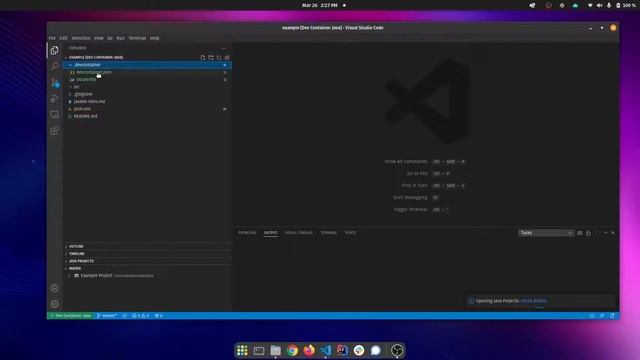Open the View menu
This screenshot has width=640, height=360.
(x=99, y=38)
